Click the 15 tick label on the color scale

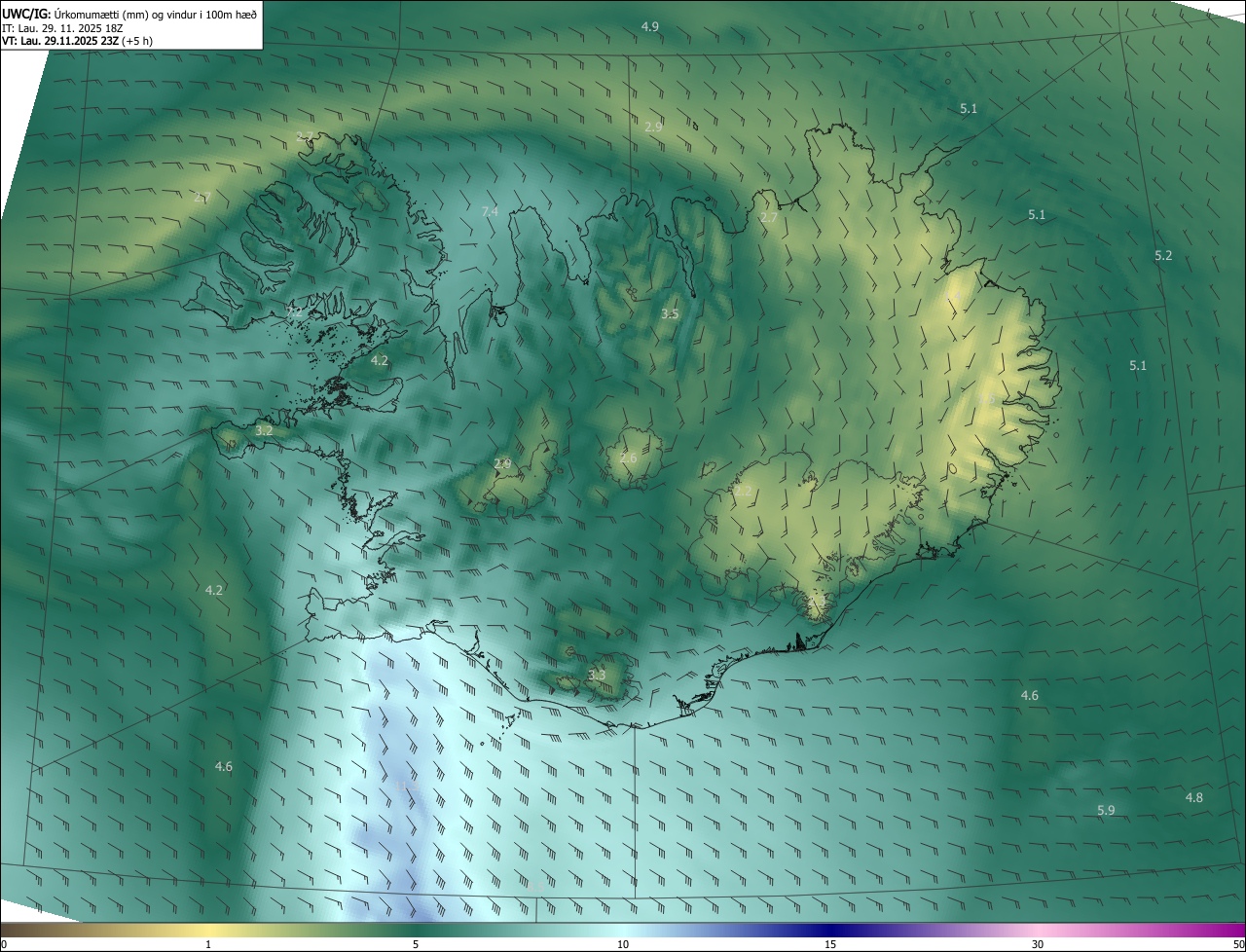tap(830, 944)
